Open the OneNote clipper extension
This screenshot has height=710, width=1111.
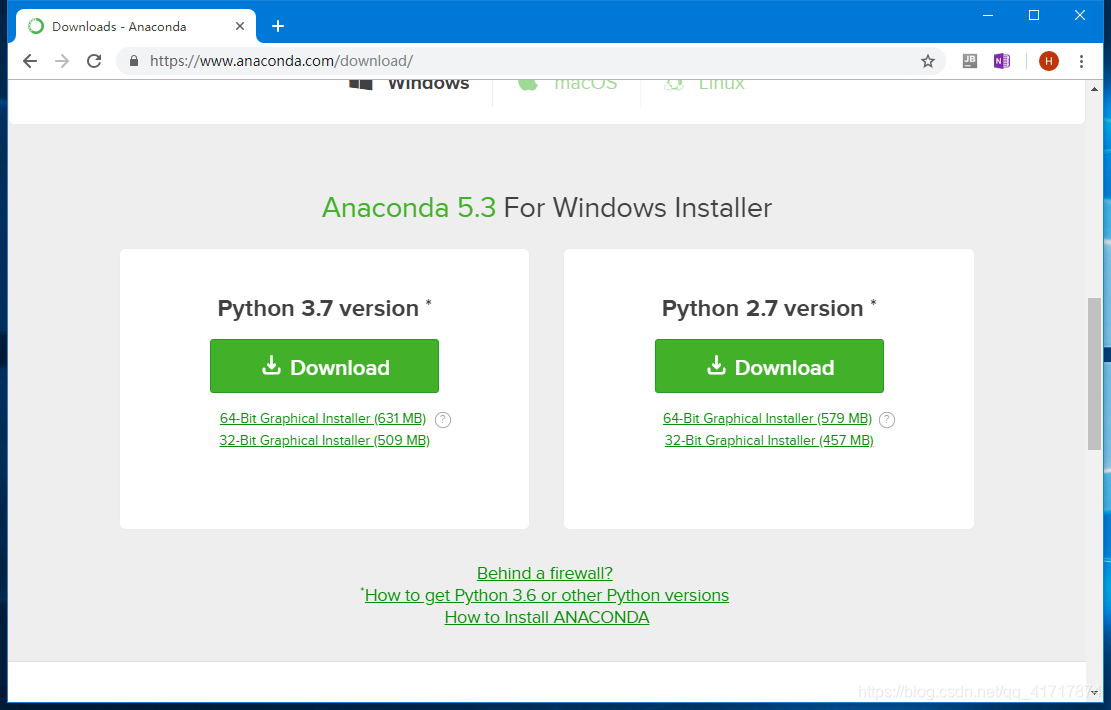pyautogui.click(x=1001, y=61)
